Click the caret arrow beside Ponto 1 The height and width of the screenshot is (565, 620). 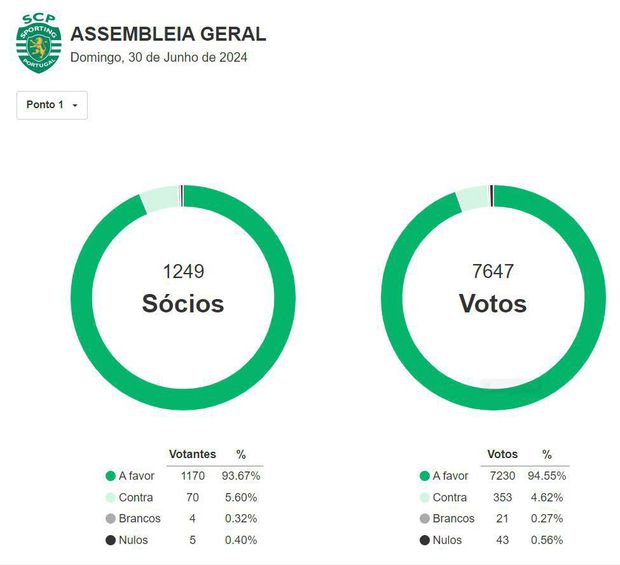tap(75, 106)
